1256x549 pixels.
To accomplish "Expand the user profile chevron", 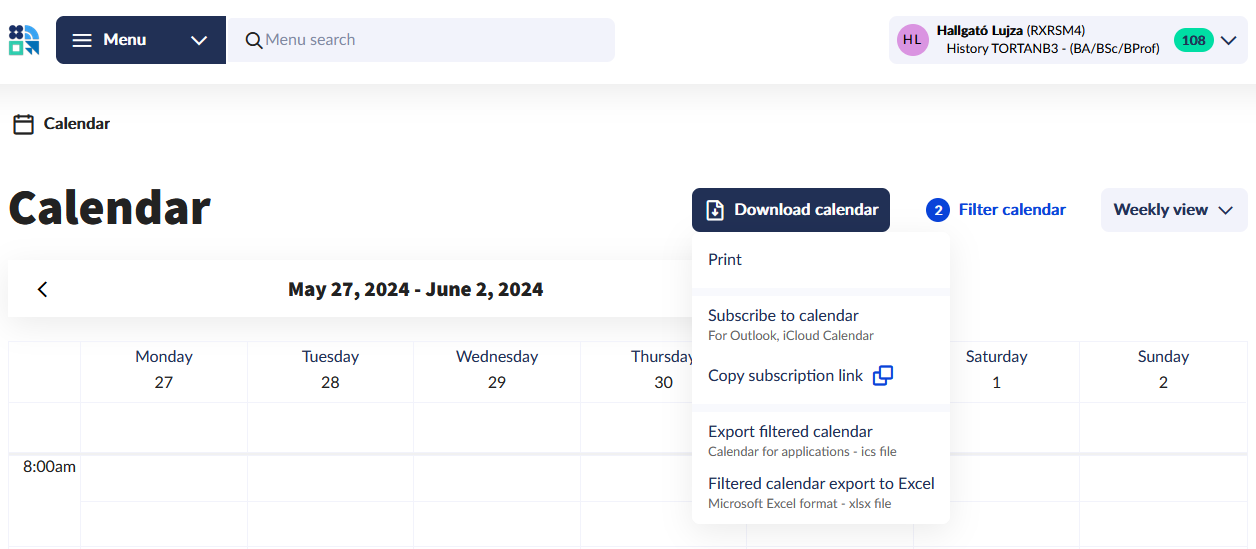I will pos(1229,40).
